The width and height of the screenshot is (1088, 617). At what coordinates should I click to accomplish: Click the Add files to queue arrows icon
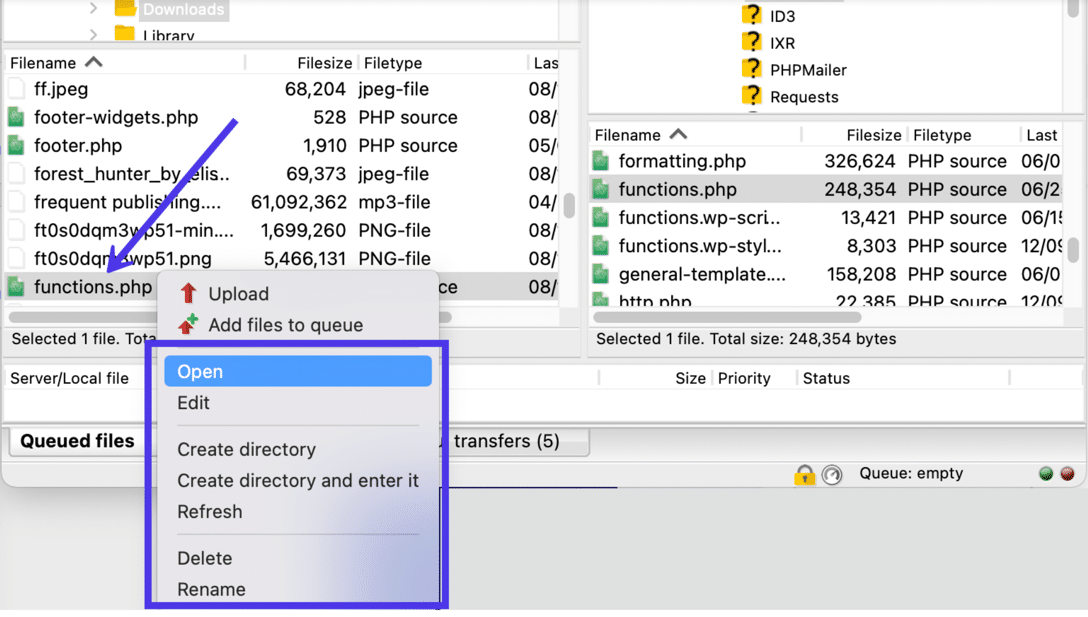(190, 324)
